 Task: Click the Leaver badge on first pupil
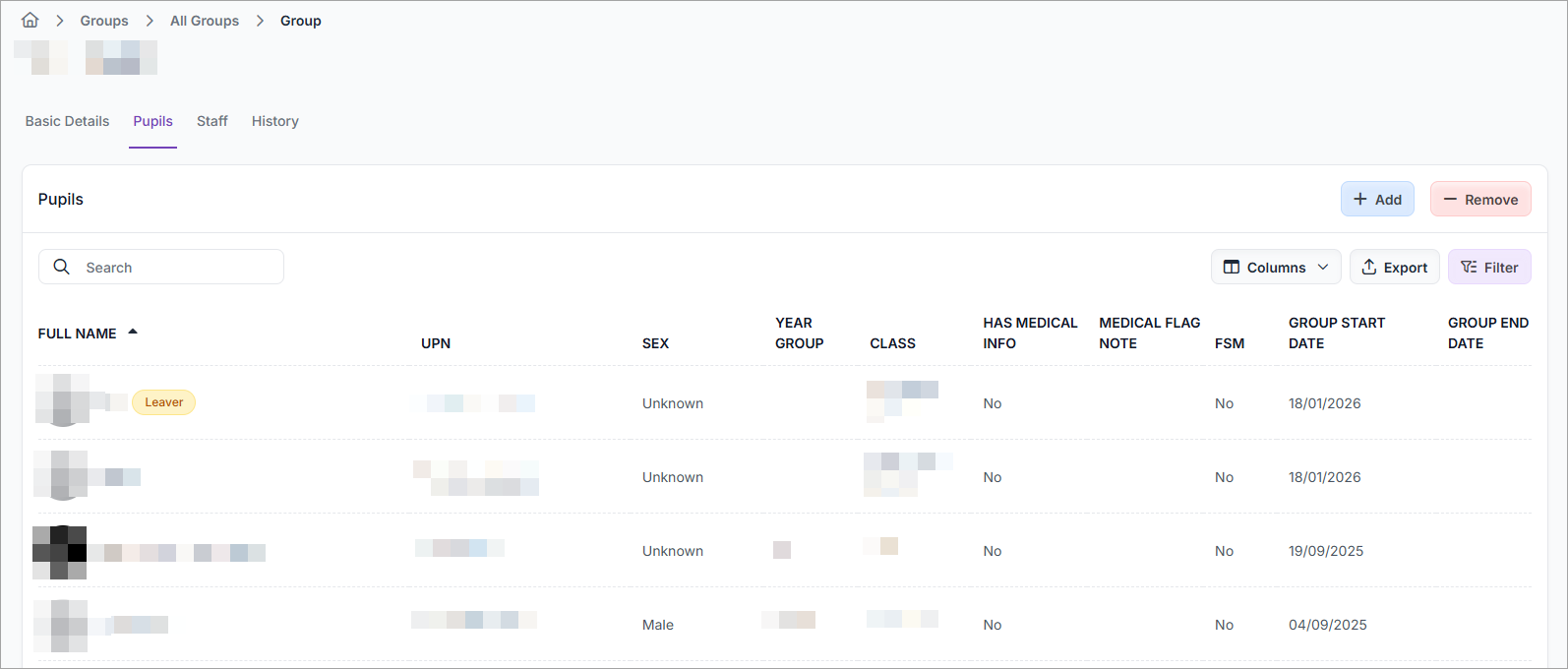[x=163, y=402]
